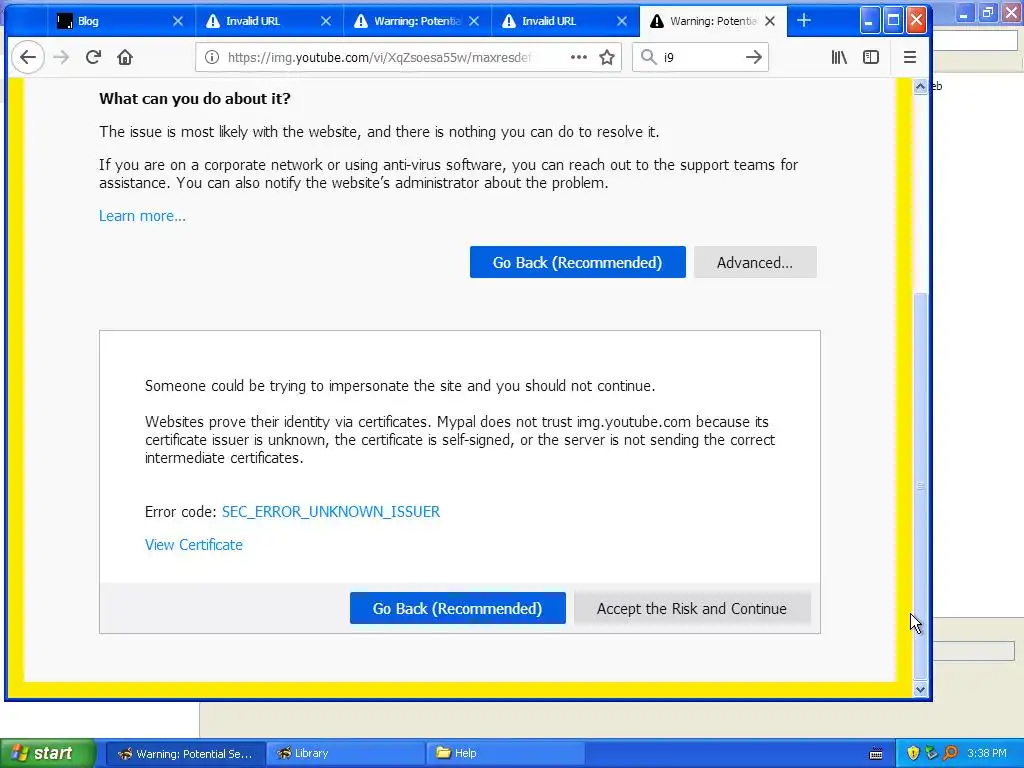The height and width of the screenshot is (768, 1024).
Task: Open a new tab with plus button
Action: tap(804, 21)
